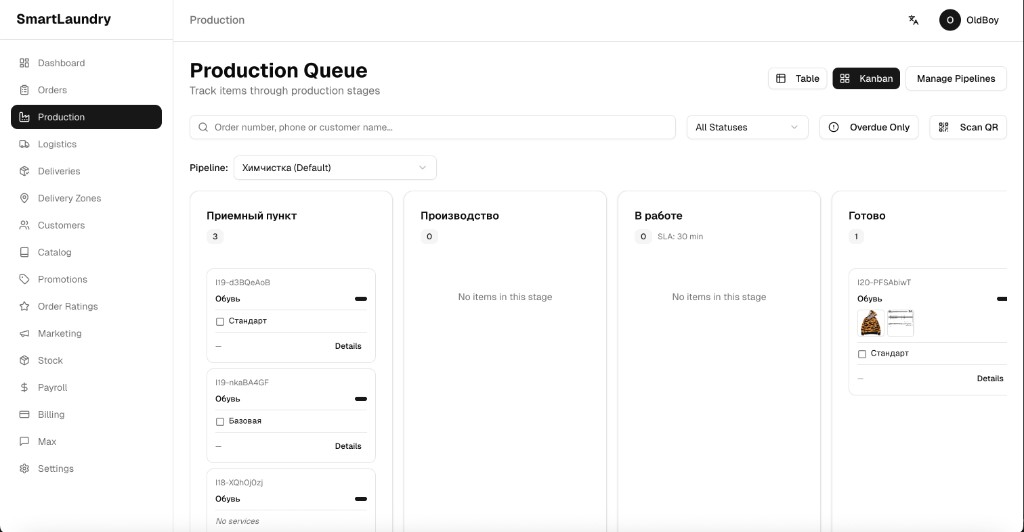This screenshot has height=532, width=1024.
Task: Click the Settings gear icon
Action: (x=25, y=468)
